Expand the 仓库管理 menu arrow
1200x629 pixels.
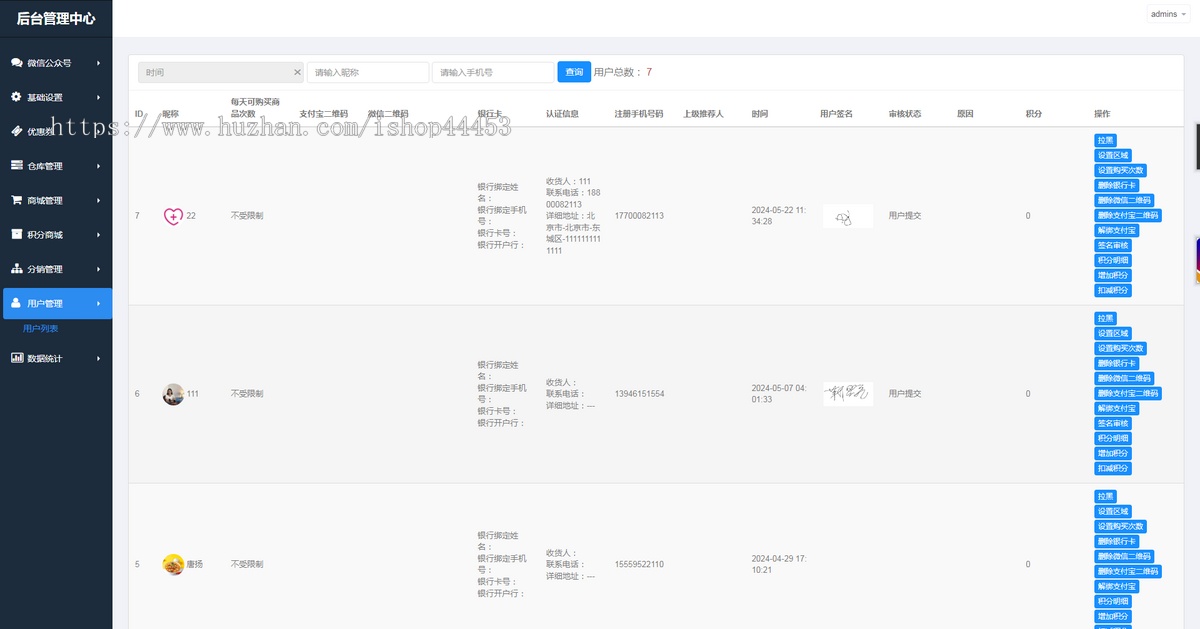[98, 166]
